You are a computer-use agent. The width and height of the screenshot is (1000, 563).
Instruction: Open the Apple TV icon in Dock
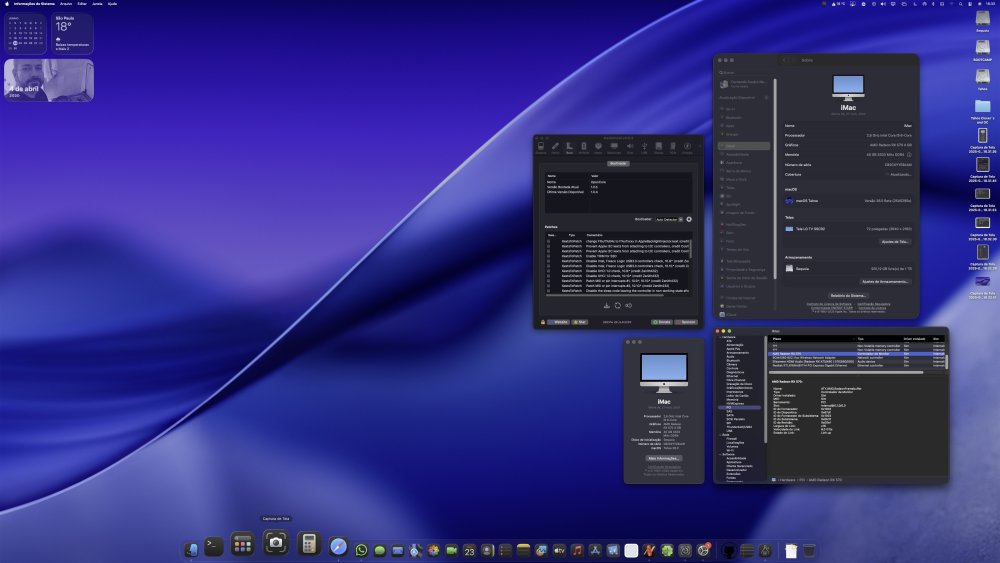[x=559, y=550]
